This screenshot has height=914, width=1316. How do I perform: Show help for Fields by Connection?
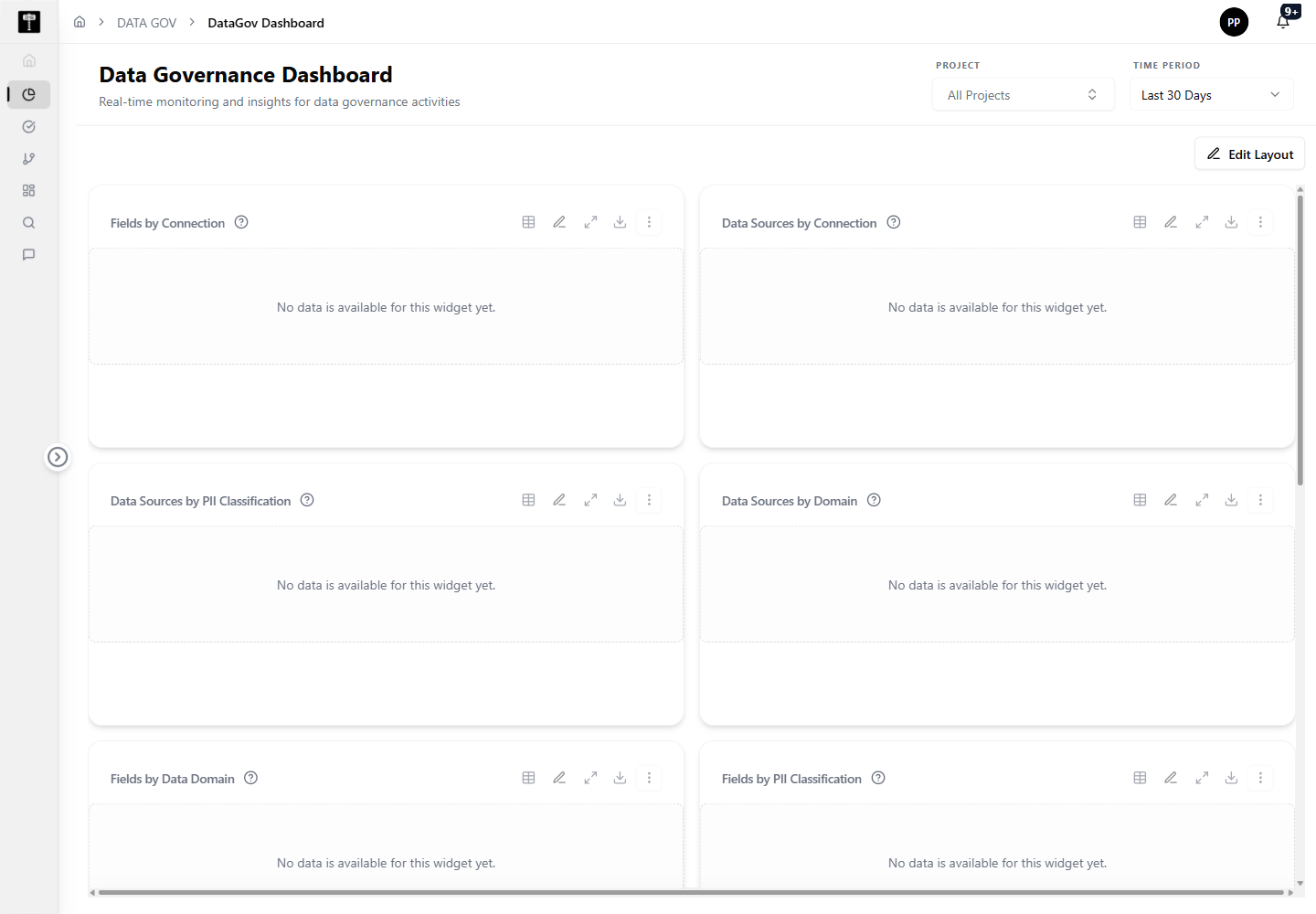pos(241,222)
